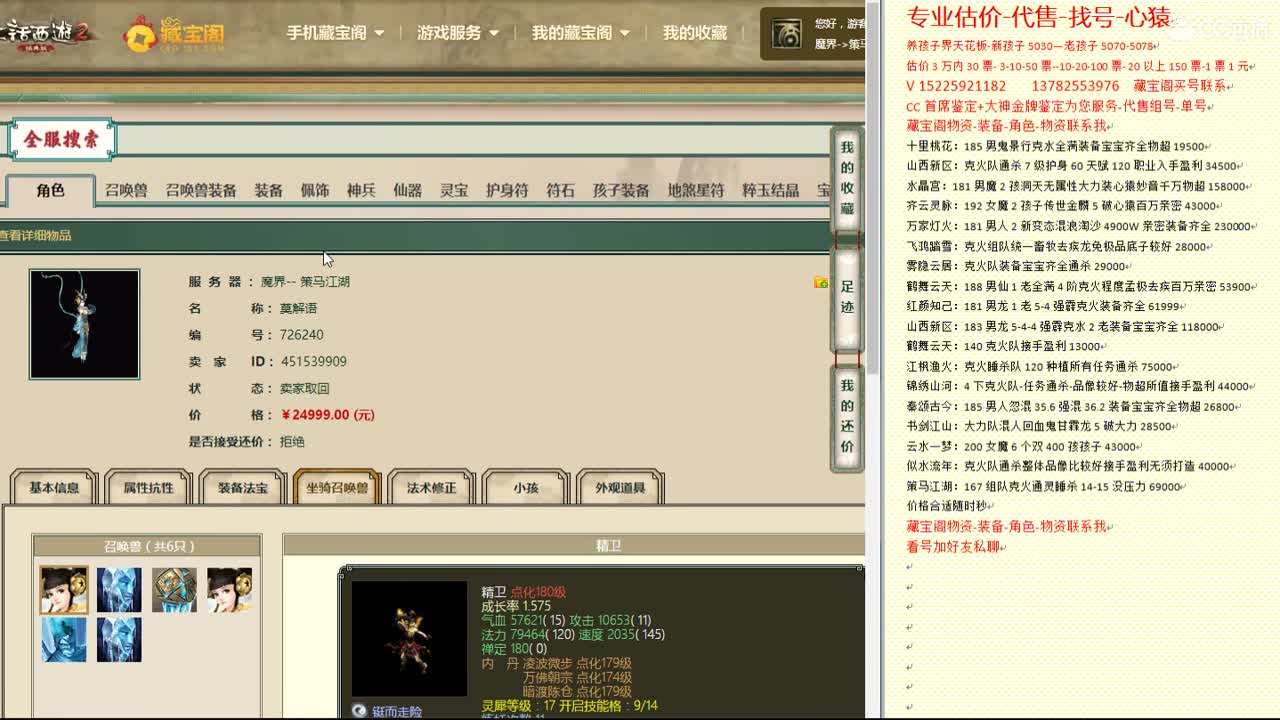
Task: Open the 我的收藏 side panel button
Action: (847, 180)
